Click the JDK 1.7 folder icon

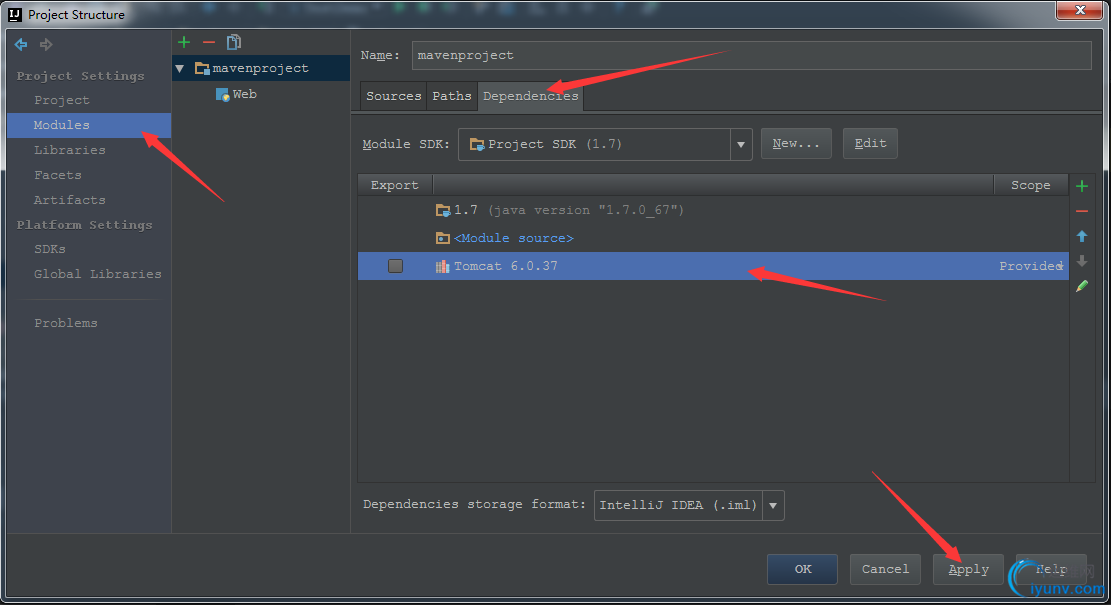coord(443,210)
